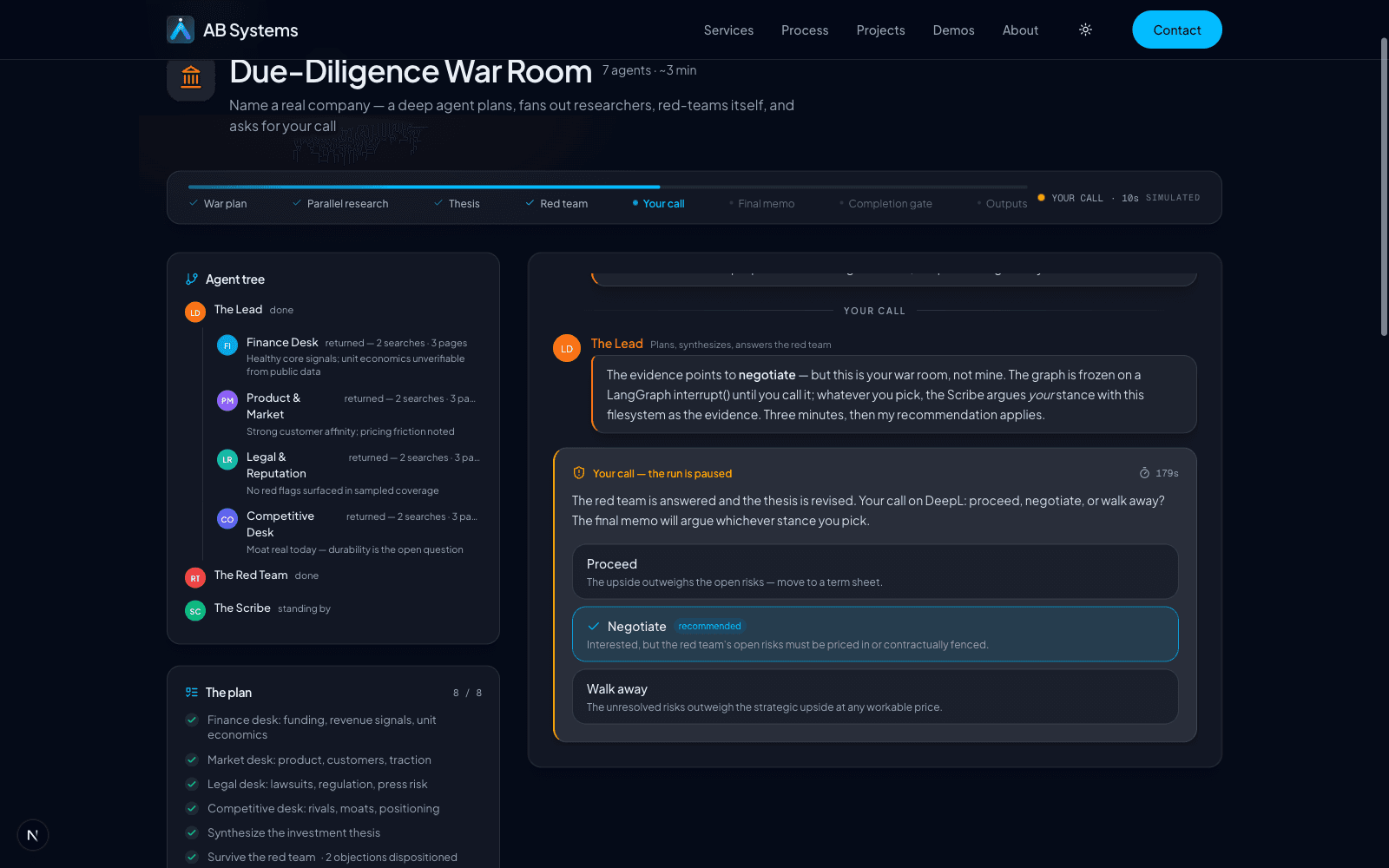Select the Thesis step
The image size is (1389, 868).
tap(457, 204)
